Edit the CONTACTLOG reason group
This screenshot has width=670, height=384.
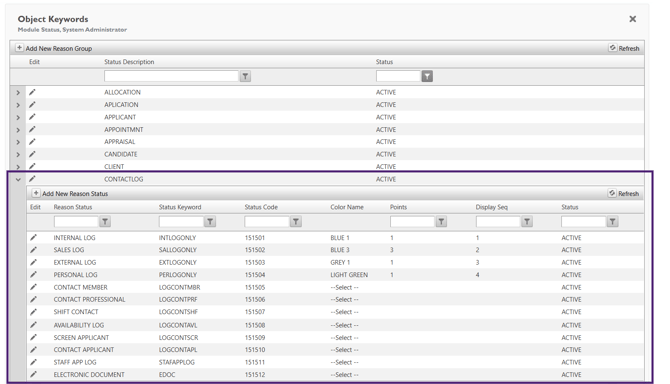click(x=32, y=179)
